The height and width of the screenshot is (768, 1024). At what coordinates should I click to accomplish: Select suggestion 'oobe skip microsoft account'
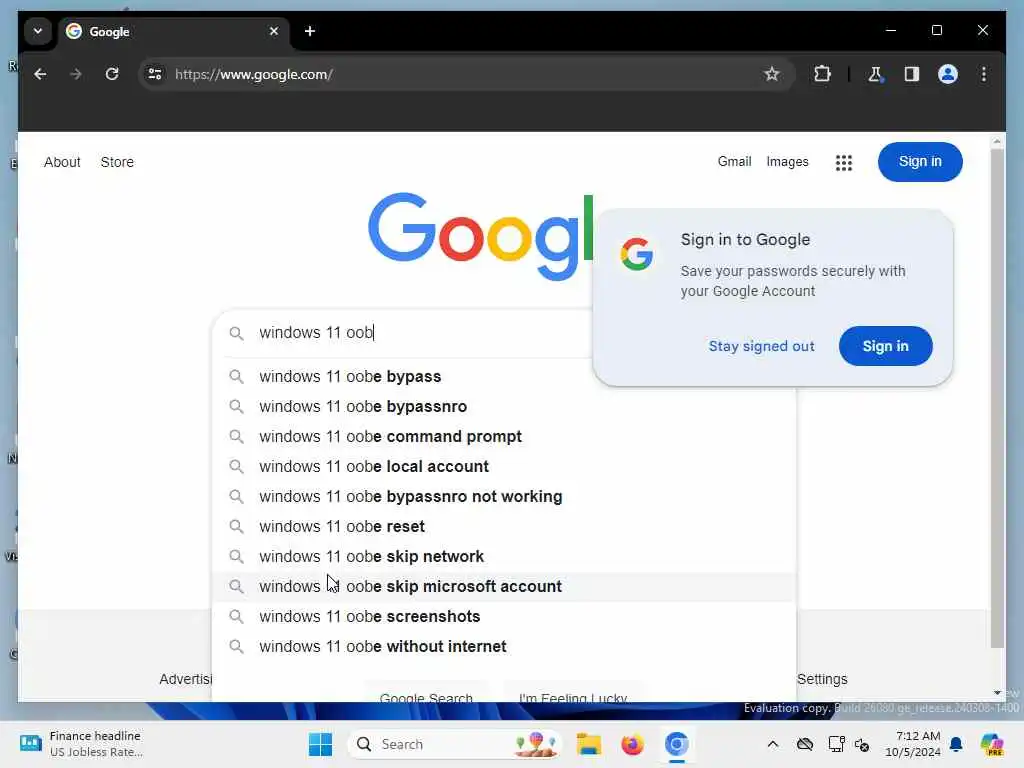(504, 587)
